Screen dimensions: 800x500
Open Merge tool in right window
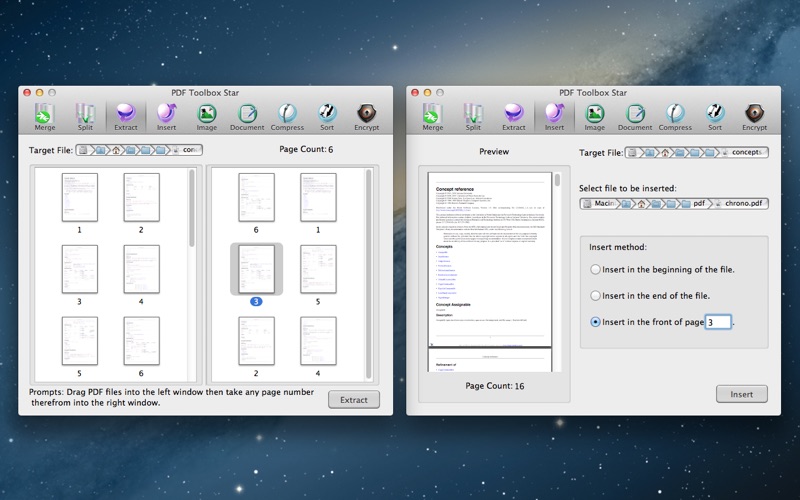click(432, 117)
